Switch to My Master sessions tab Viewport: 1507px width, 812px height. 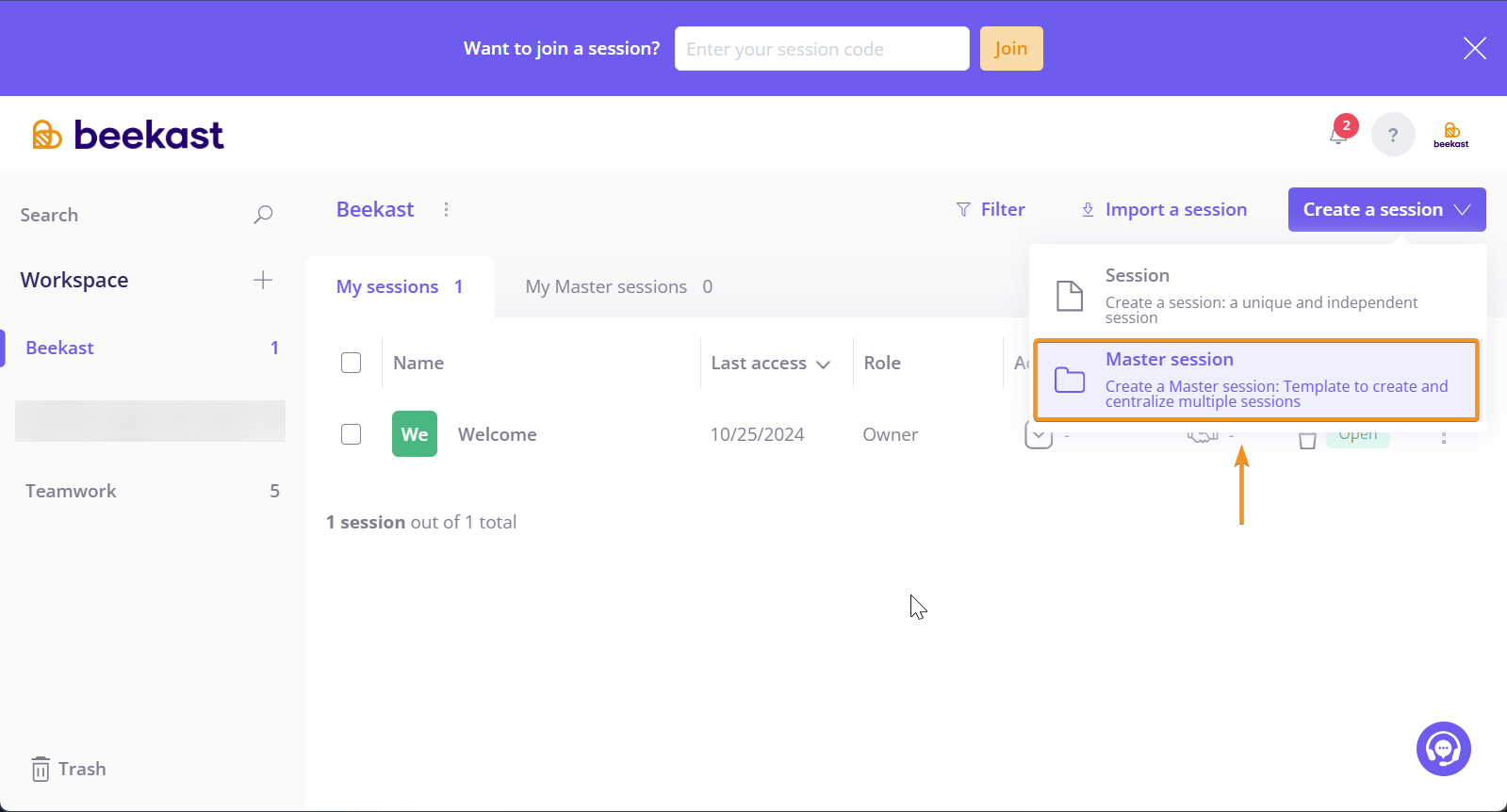pyautogui.click(x=618, y=286)
